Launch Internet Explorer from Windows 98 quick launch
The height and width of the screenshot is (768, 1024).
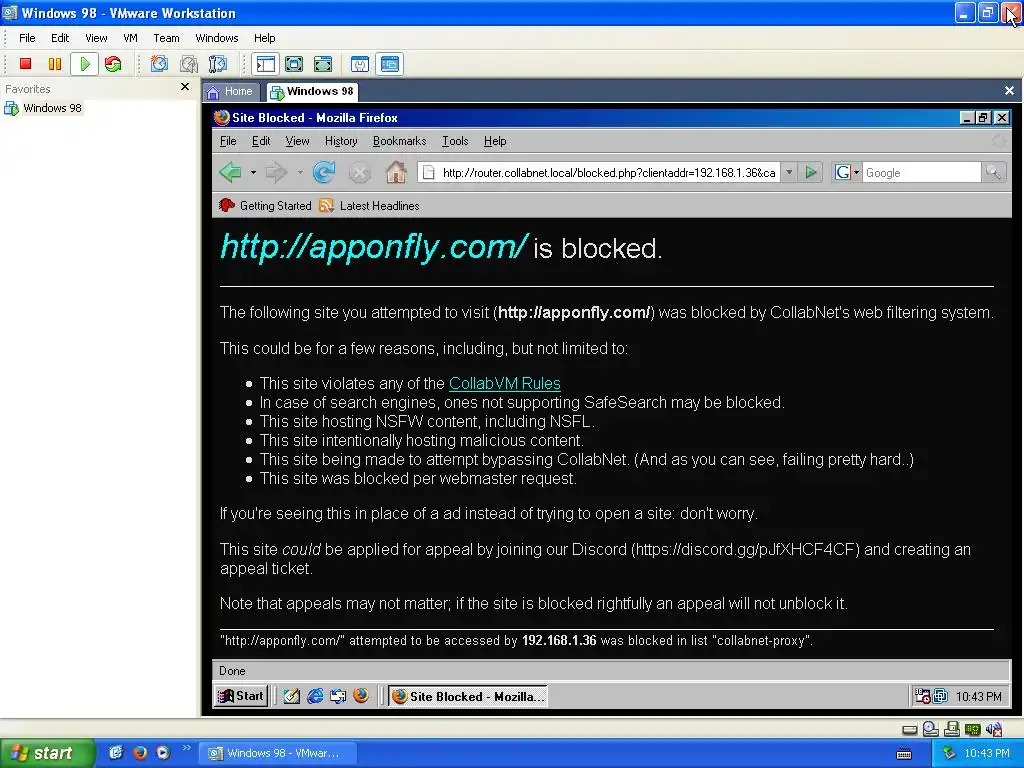click(x=315, y=696)
